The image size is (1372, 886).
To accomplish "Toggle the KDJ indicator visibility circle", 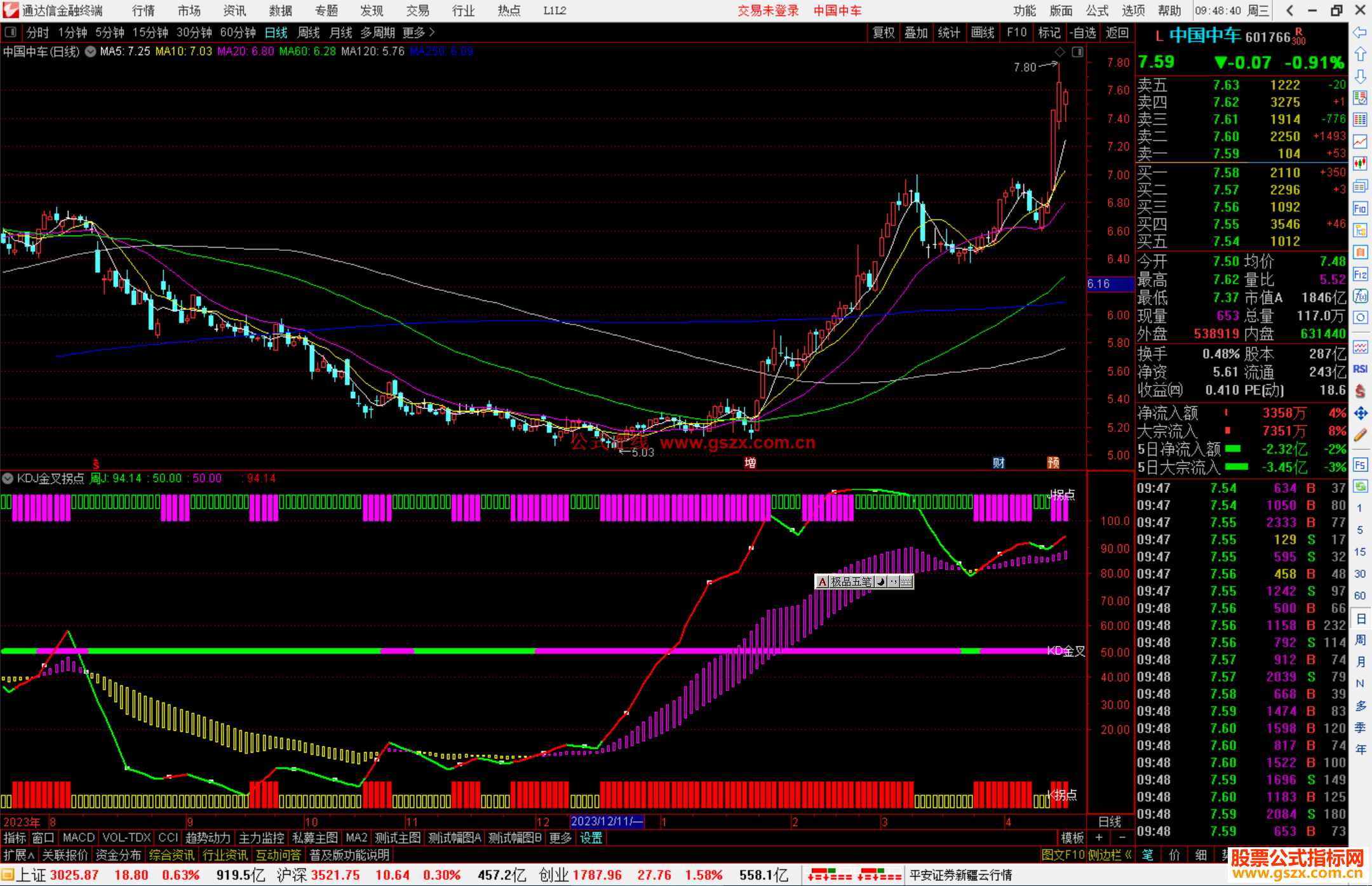I will (x=8, y=478).
